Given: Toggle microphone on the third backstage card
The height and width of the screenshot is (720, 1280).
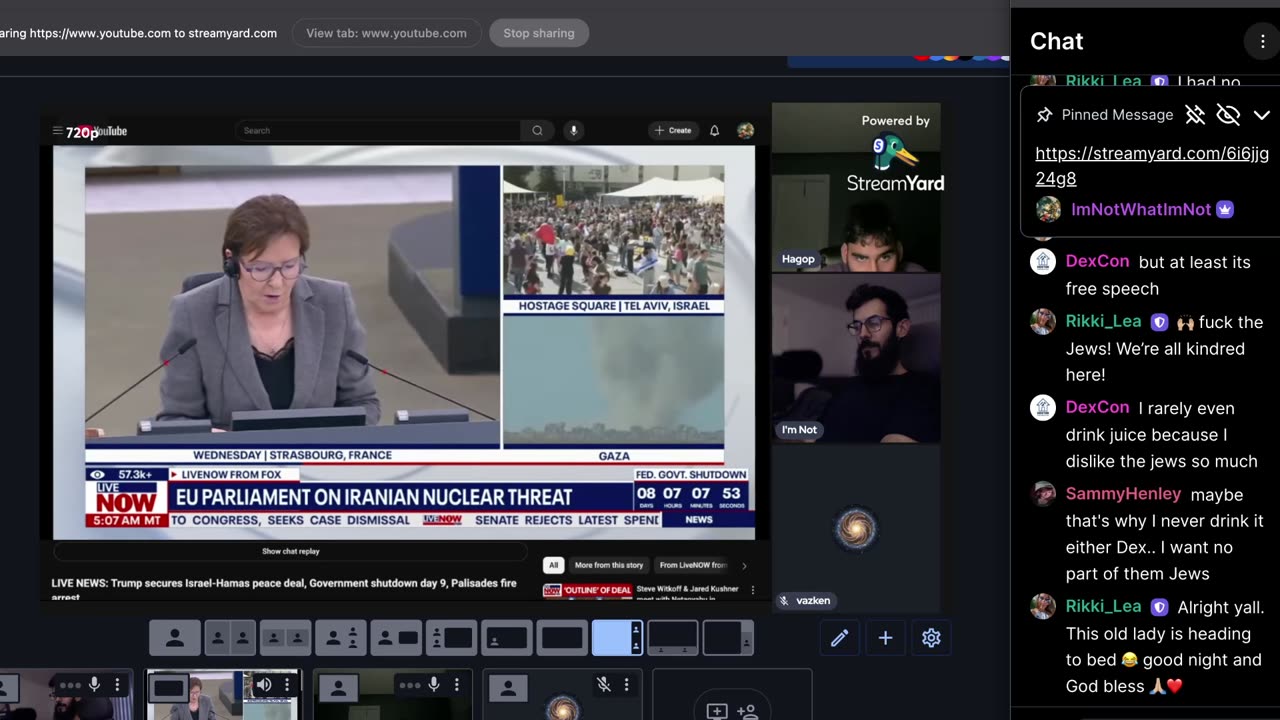Looking at the screenshot, I should click(x=434, y=685).
